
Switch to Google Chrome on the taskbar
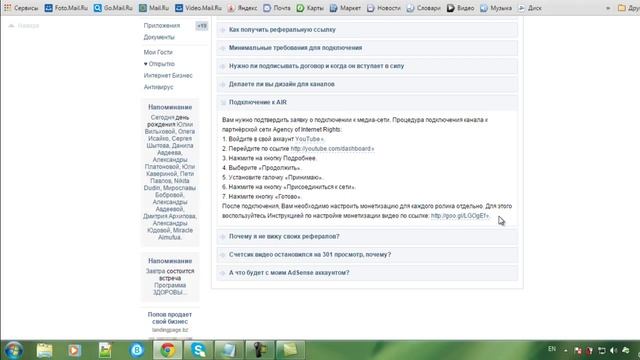[167, 350]
